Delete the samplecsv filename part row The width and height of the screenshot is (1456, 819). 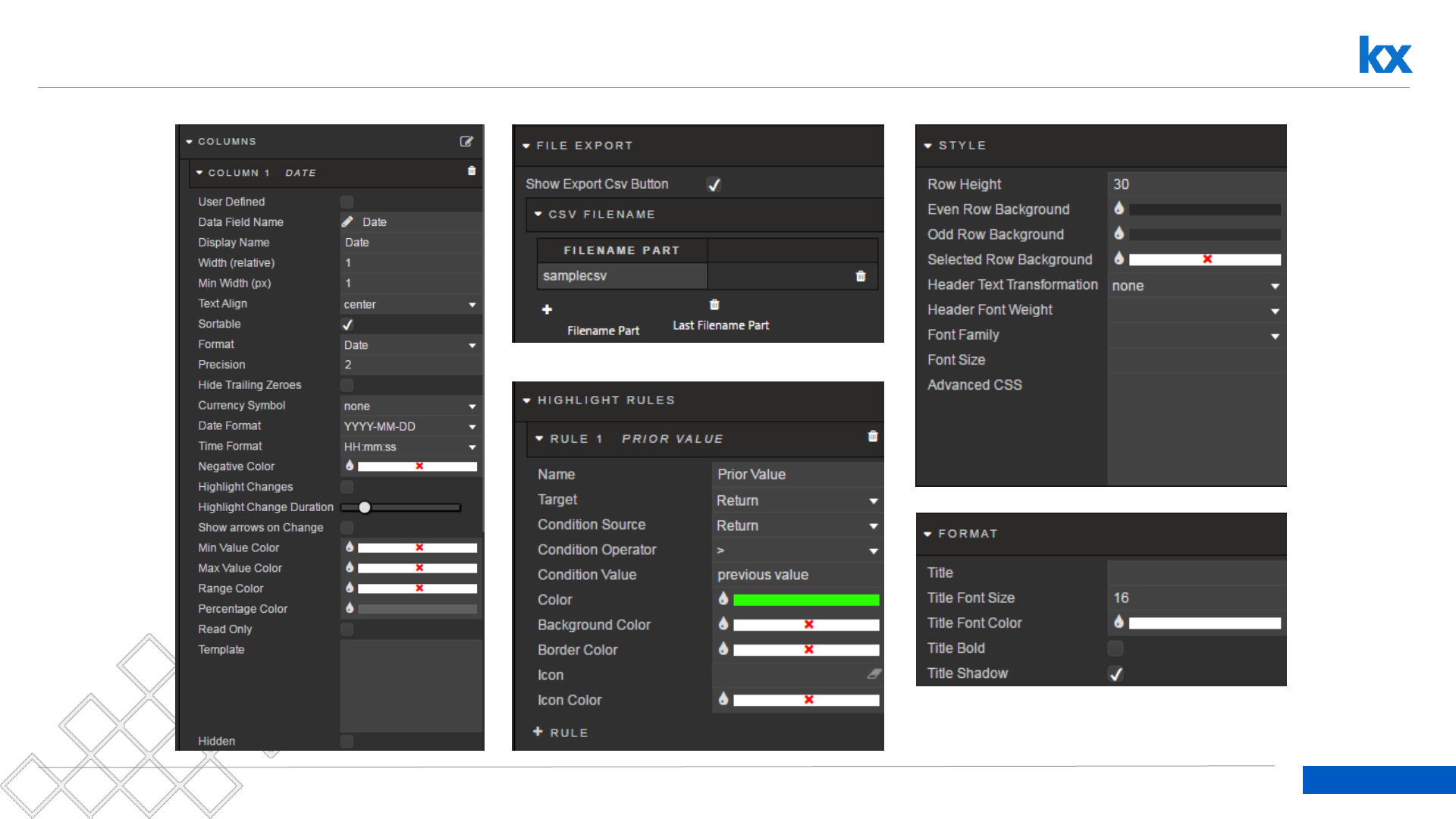pos(860,276)
